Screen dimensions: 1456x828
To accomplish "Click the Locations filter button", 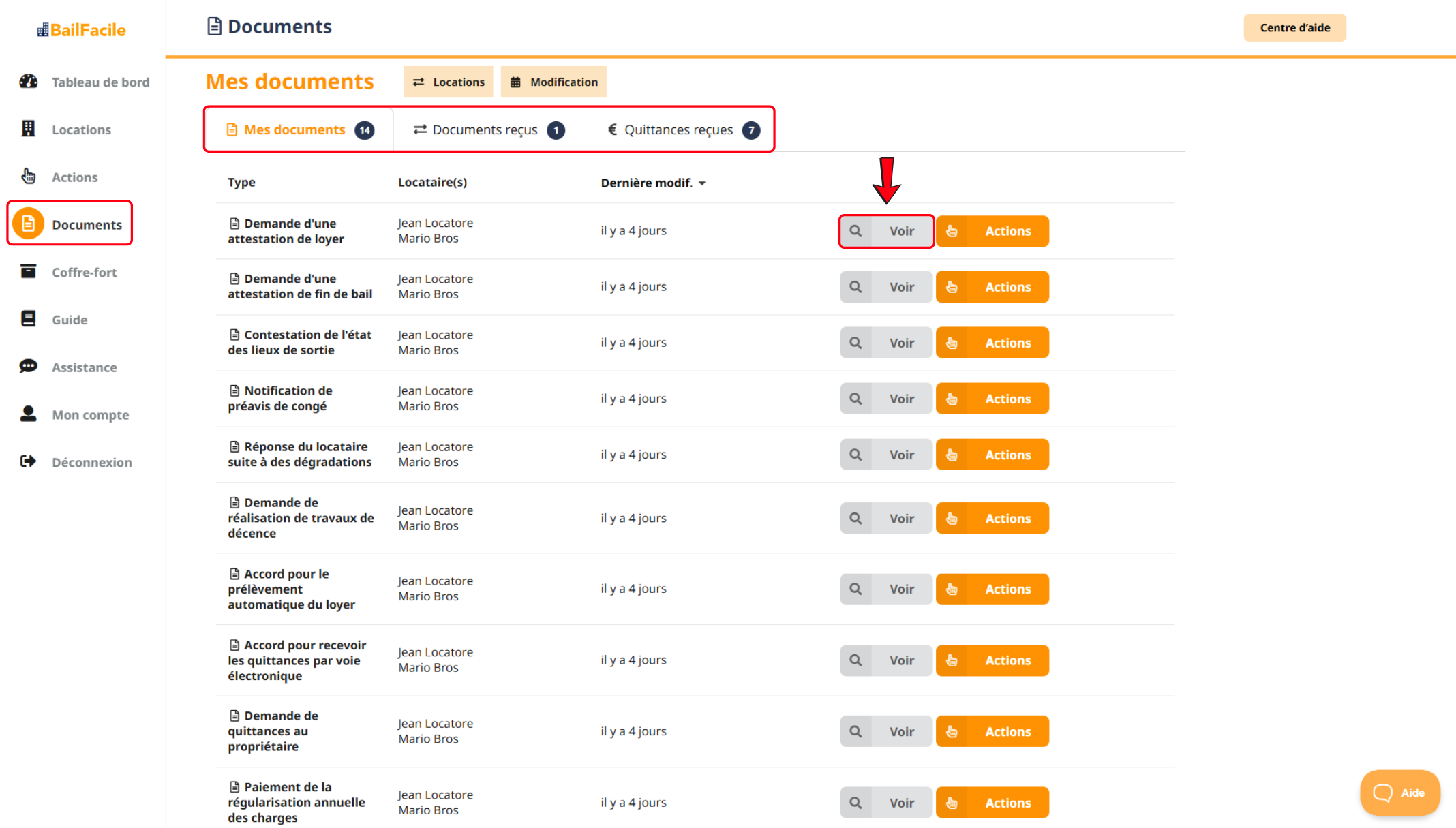I will 448,82.
